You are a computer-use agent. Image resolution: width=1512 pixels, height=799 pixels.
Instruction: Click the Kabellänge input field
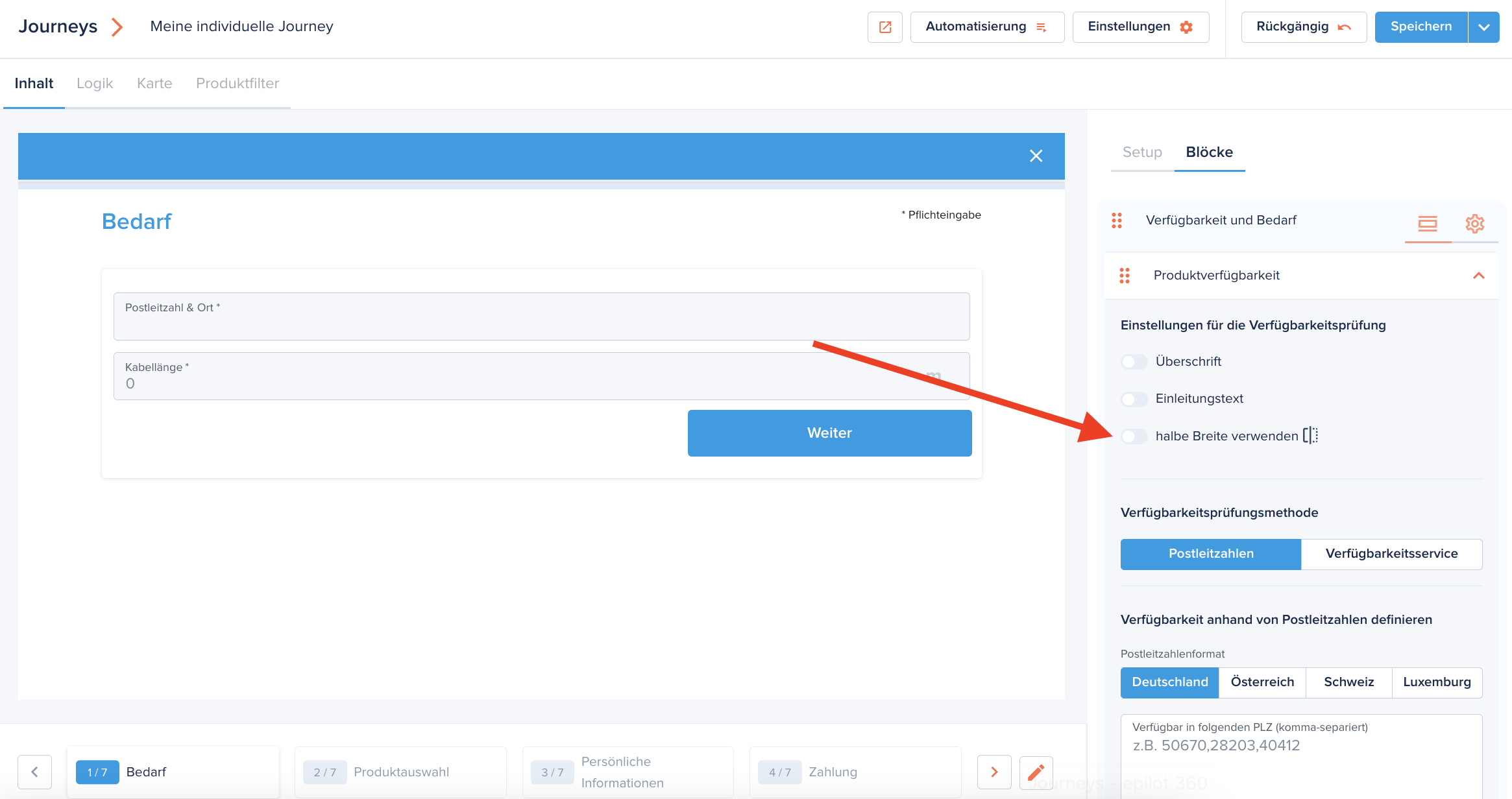coord(541,376)
